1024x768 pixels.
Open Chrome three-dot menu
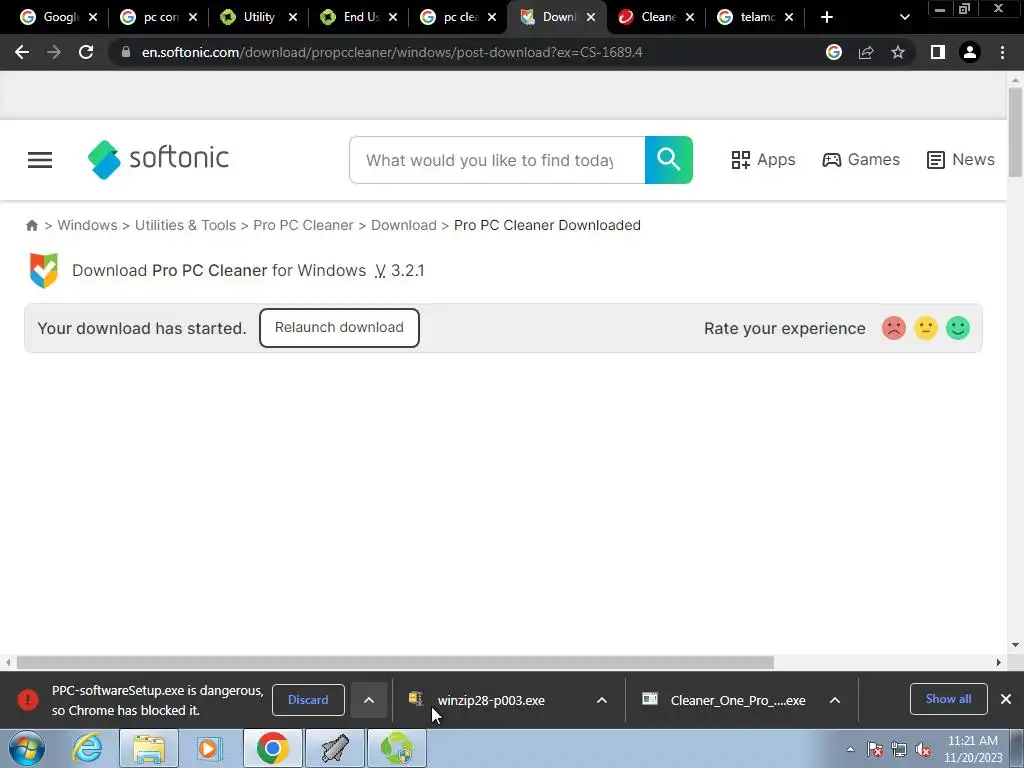1002,52
